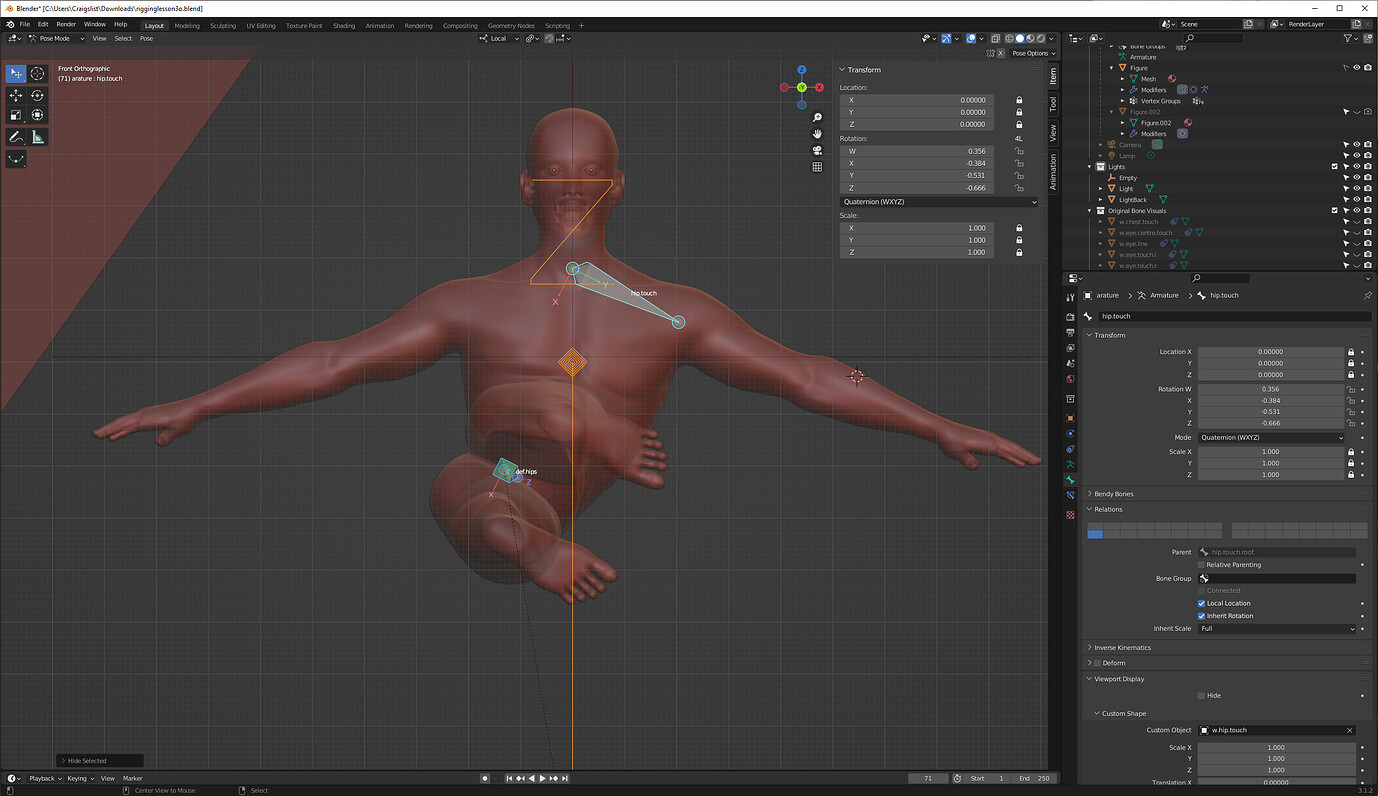
Task: Select the Measure tool
Action: point(37,137)
